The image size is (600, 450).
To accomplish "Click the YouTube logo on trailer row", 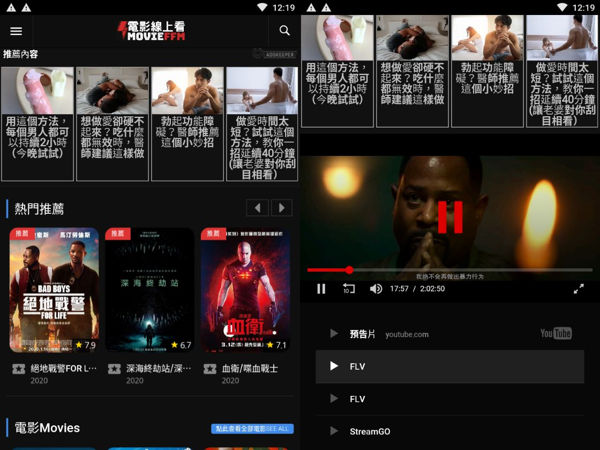I will pos(556,333).
